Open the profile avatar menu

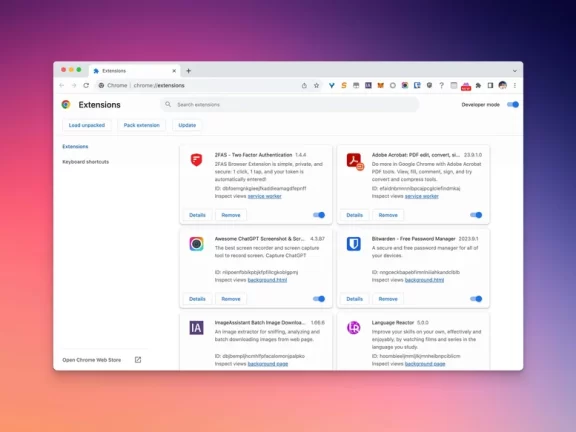[503, 86]
